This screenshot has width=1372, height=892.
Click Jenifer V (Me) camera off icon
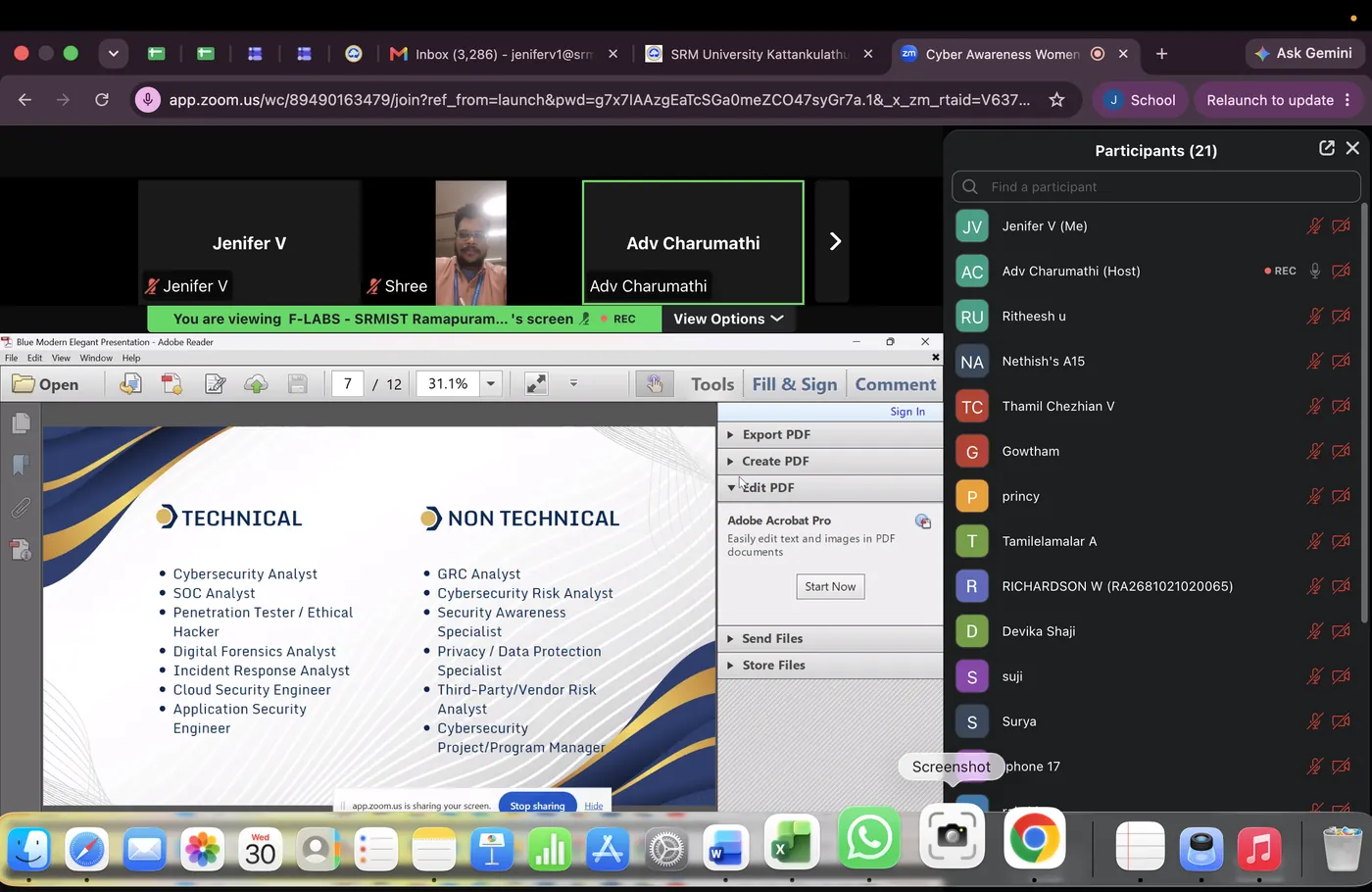(1342, 225)
